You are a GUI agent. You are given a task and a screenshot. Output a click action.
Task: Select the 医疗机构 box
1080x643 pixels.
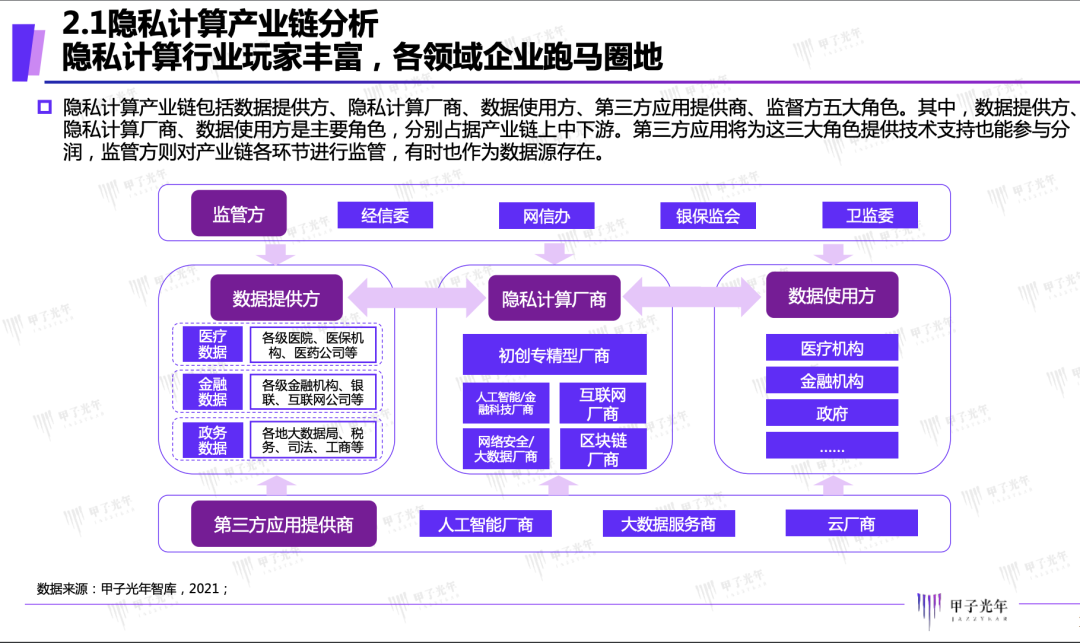pos(831,348)
